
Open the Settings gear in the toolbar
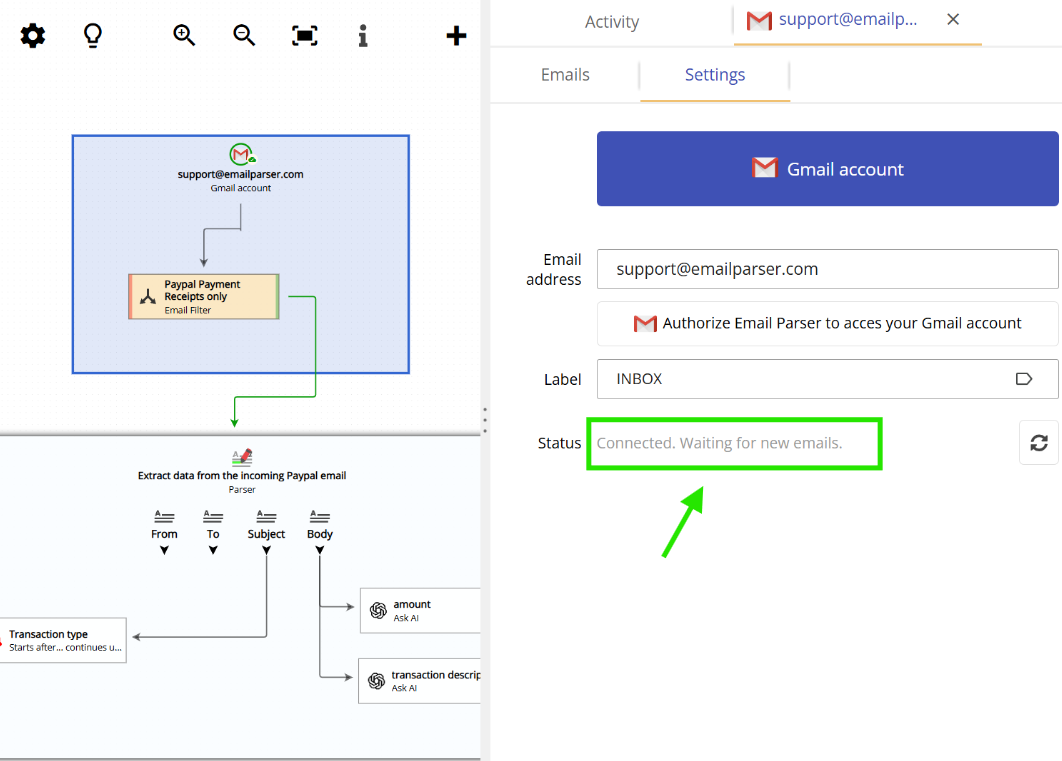point(33,35)
